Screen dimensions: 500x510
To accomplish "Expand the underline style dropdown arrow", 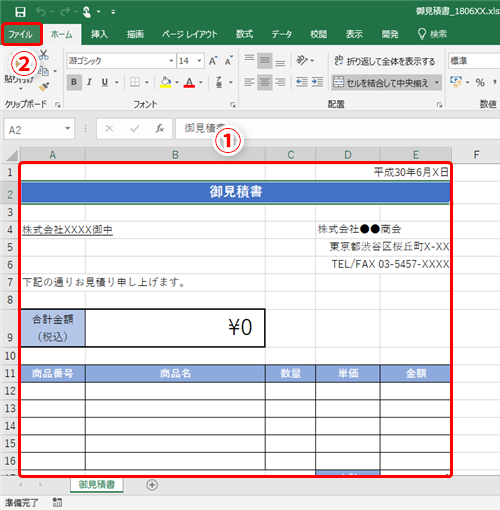I will click(117, 82).
